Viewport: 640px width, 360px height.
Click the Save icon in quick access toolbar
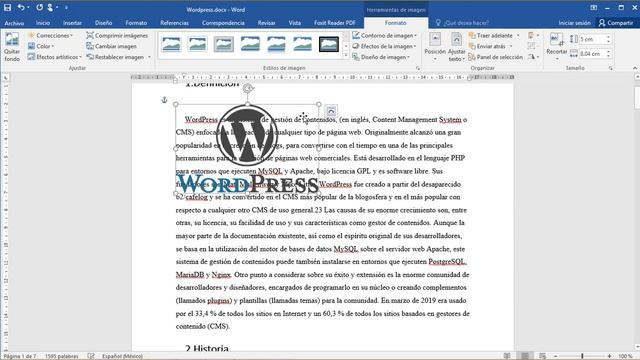pos(7,7)
